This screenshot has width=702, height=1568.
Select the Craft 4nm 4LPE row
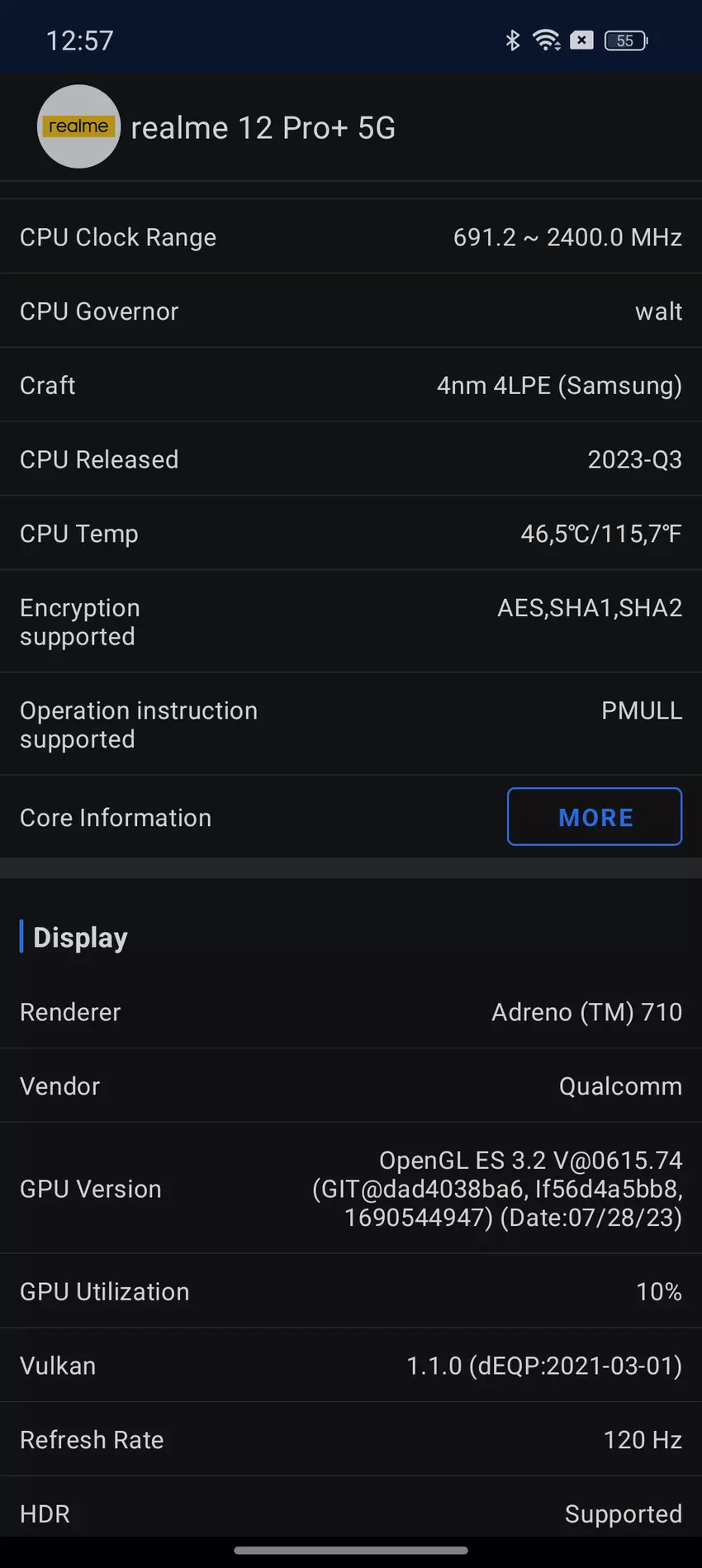tap(351, 385)
